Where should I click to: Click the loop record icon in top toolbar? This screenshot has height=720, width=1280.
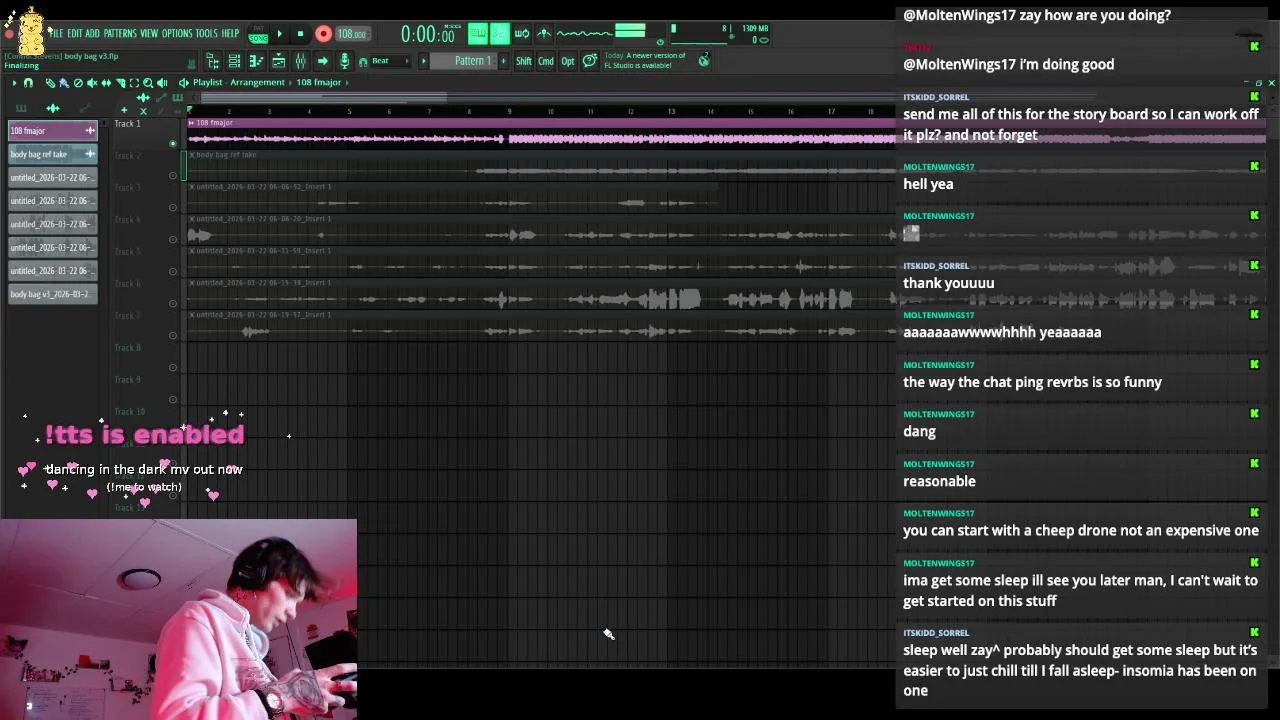[522, 33]
